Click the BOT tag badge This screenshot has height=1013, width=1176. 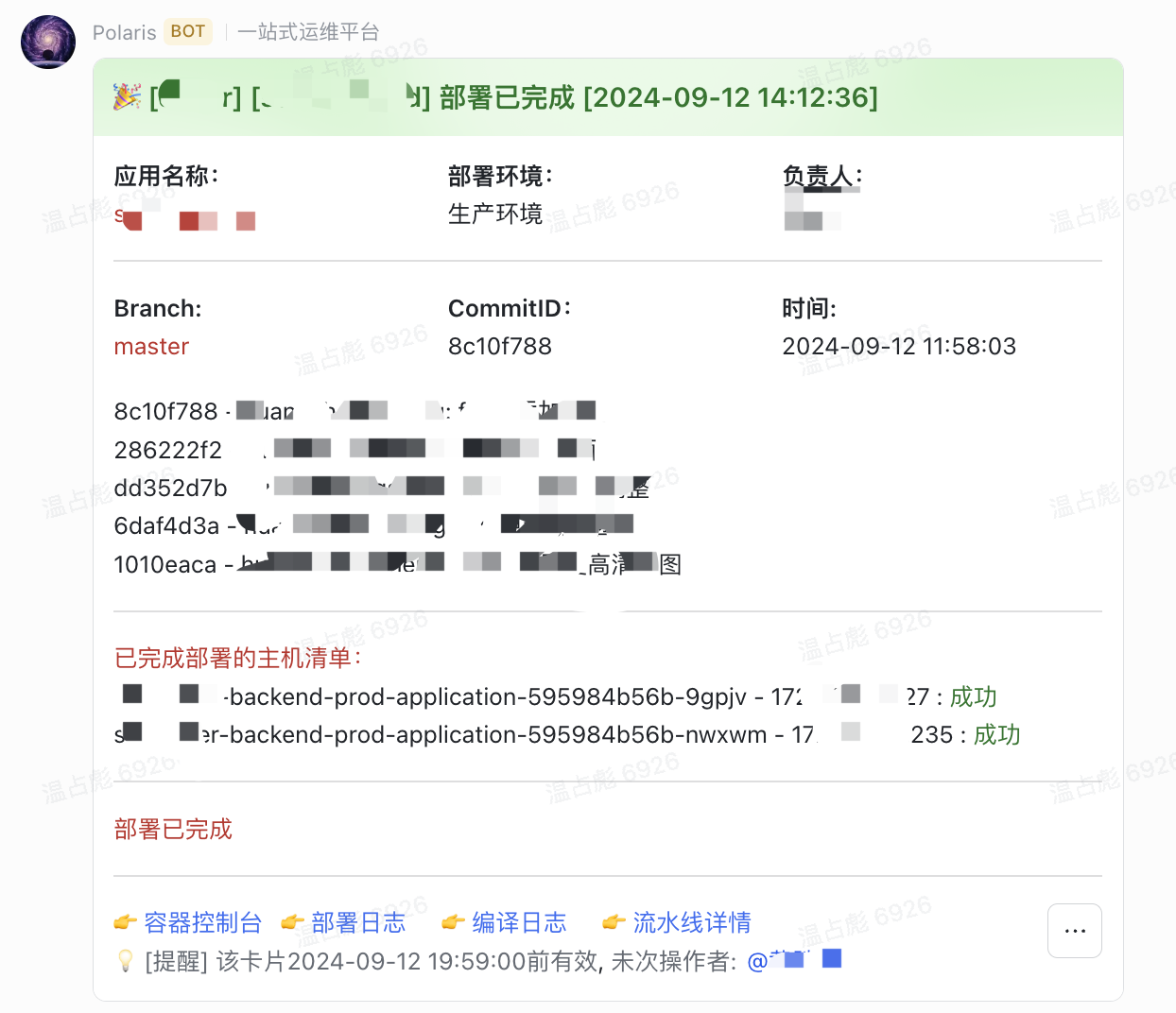pos(188,32)
